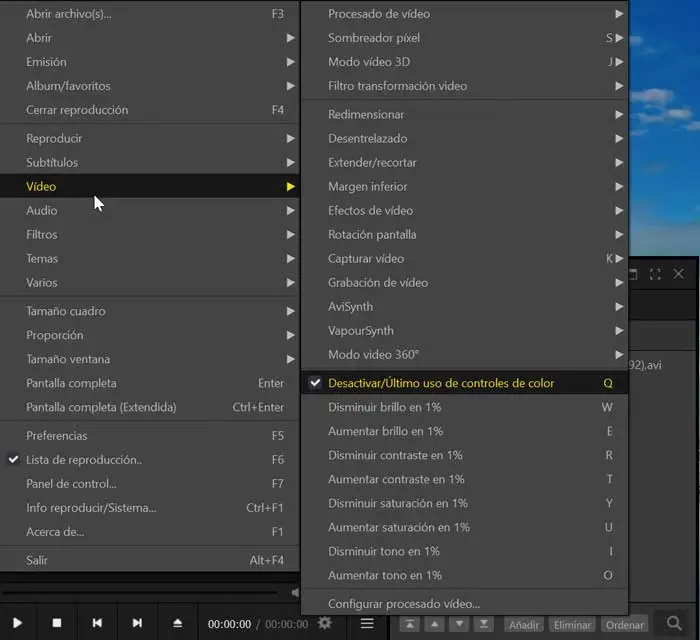Screen dimensions: 700x640
Task: Expand Extender/recortar submenu
Action: click(465, 163)
